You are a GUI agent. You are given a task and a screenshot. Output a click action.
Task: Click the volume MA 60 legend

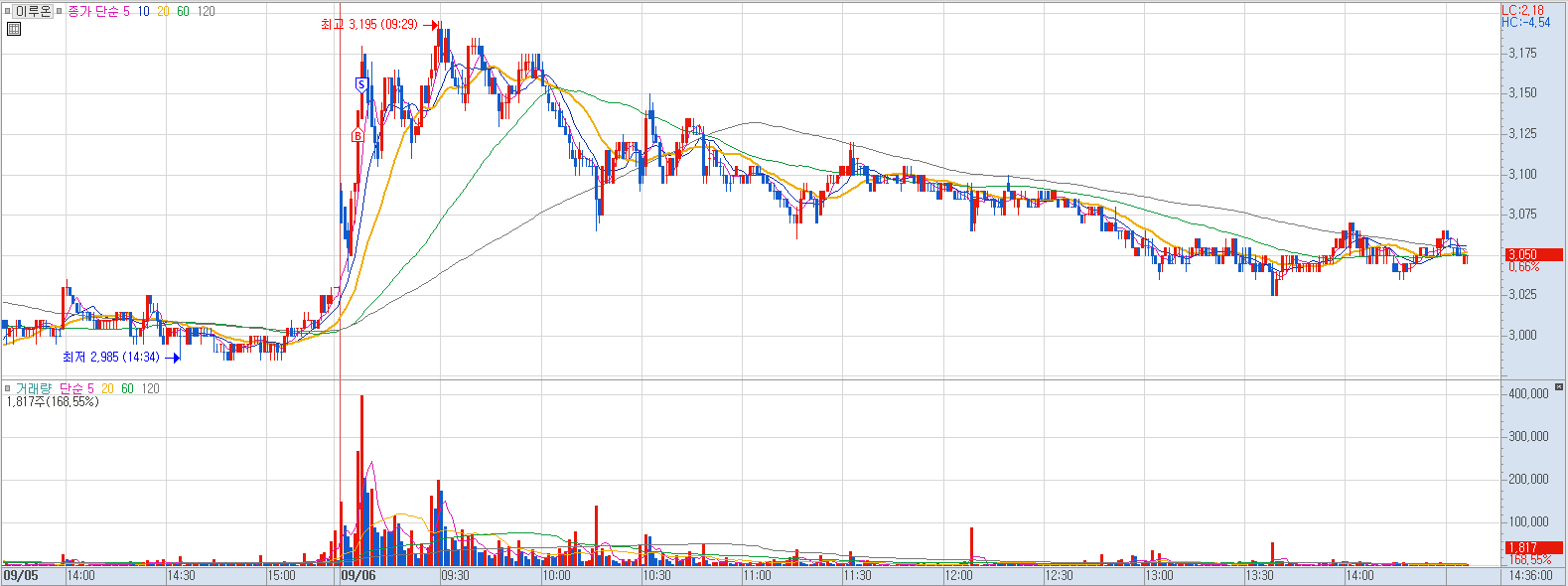click(127, 388)
